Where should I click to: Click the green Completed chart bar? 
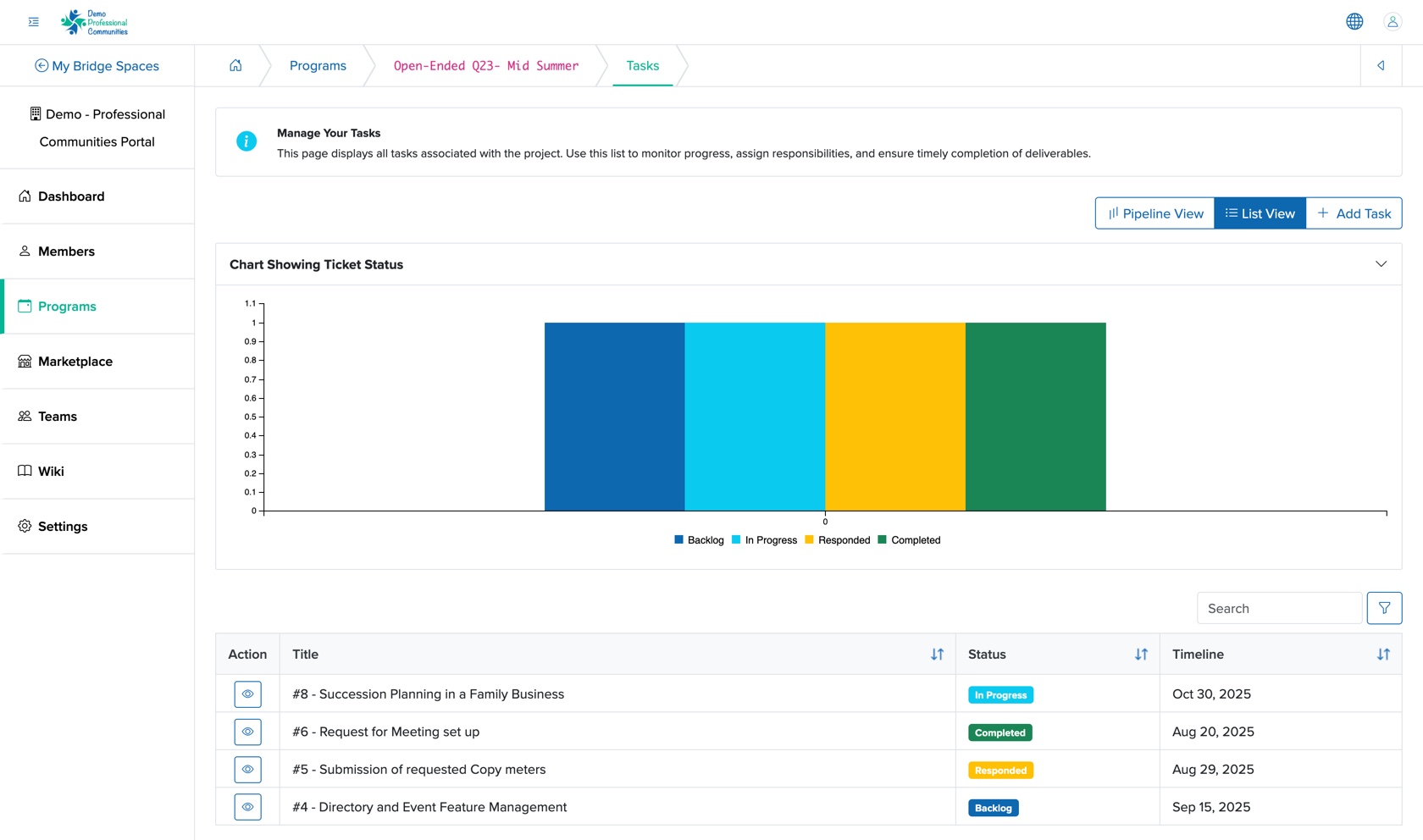[x=1036, y=417]
